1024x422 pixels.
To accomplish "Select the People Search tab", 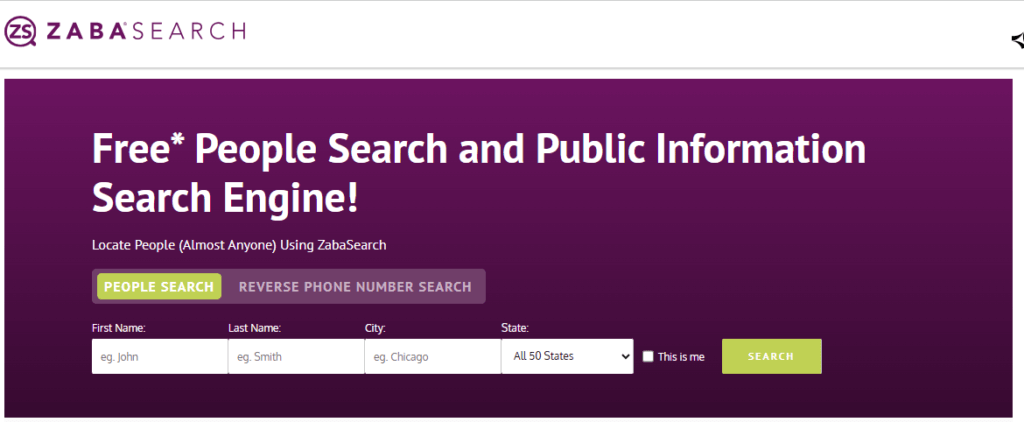I will [159, 287].
